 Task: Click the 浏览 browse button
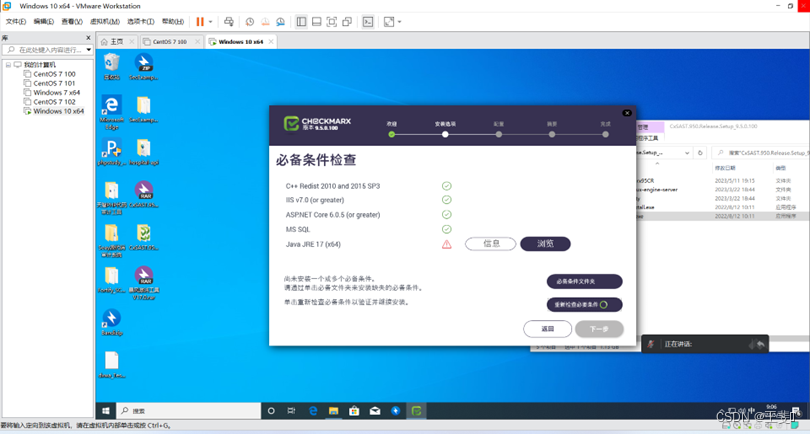(x=545, y=244)
